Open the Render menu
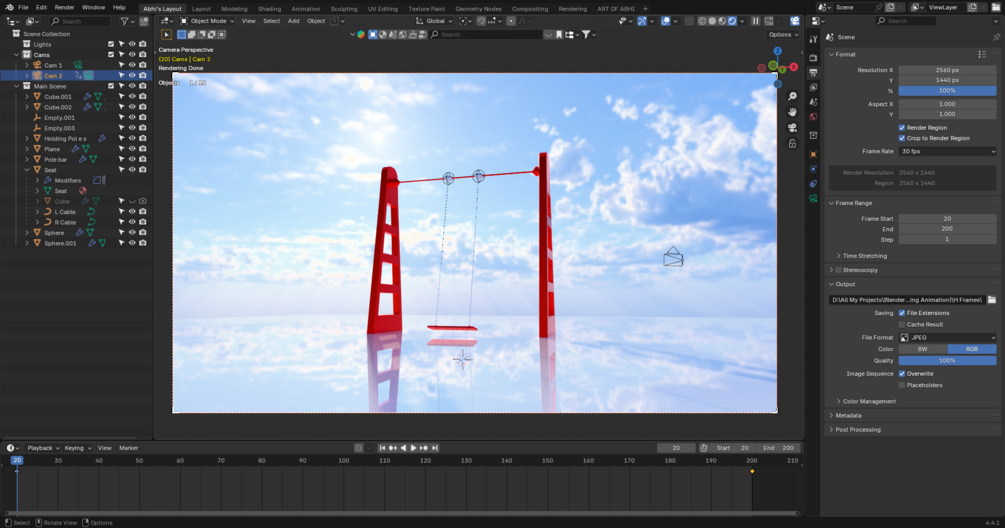 click(x=64, y=8)
